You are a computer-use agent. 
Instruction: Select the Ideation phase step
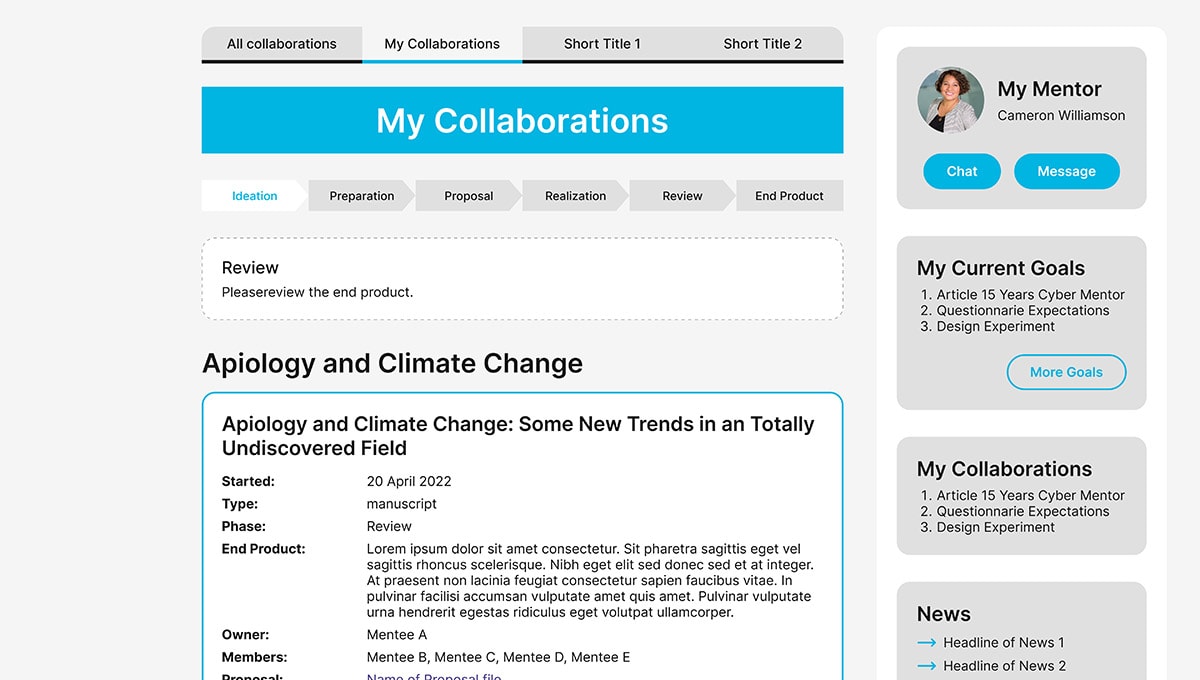click(255, 196)
